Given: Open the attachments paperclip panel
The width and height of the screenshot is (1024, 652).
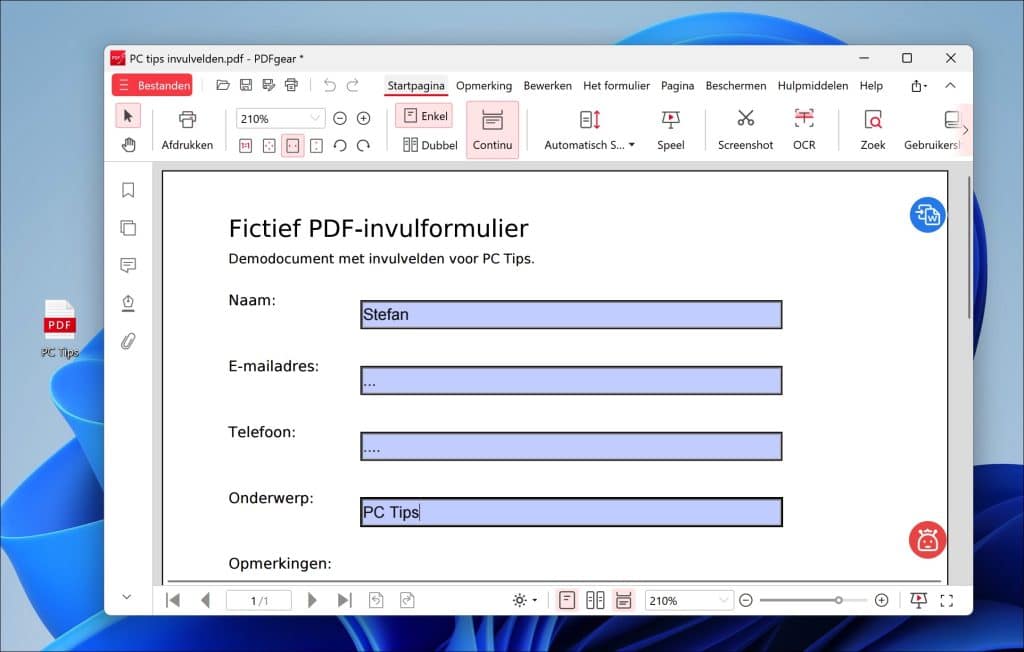Looking at the screenshot, I should [128, 341].
